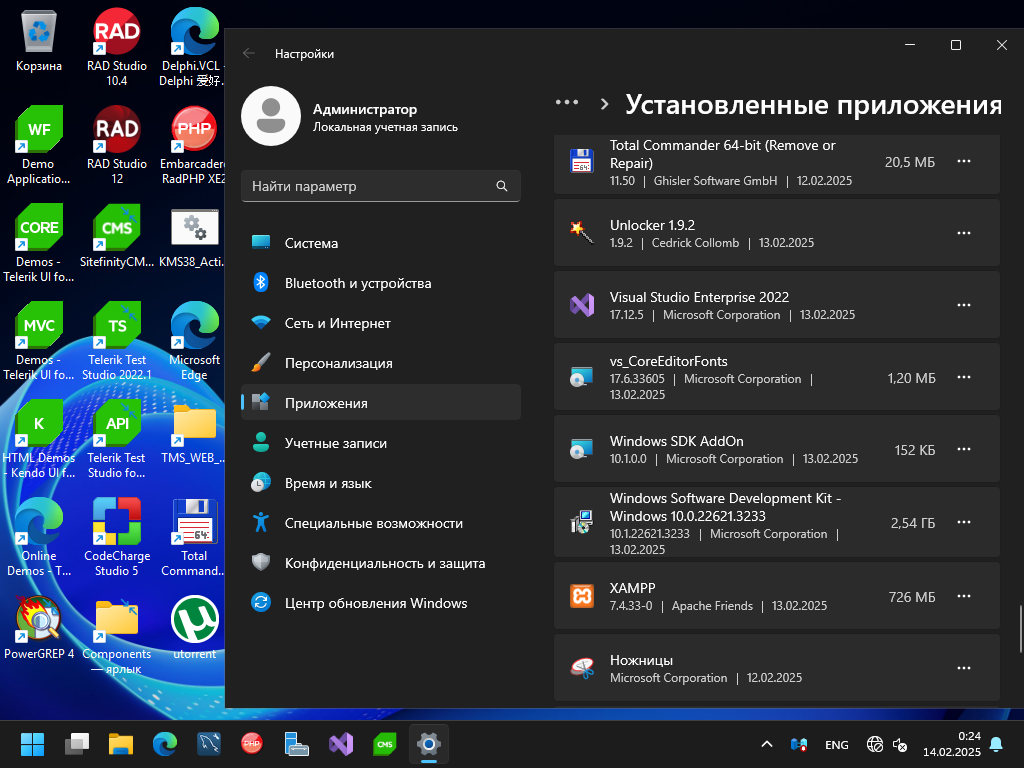Image resolution: width=1024 pixels, height=768 pixels.
Task: Select the WF Demo Application desktop icon
Action: [x=39, y=145]
